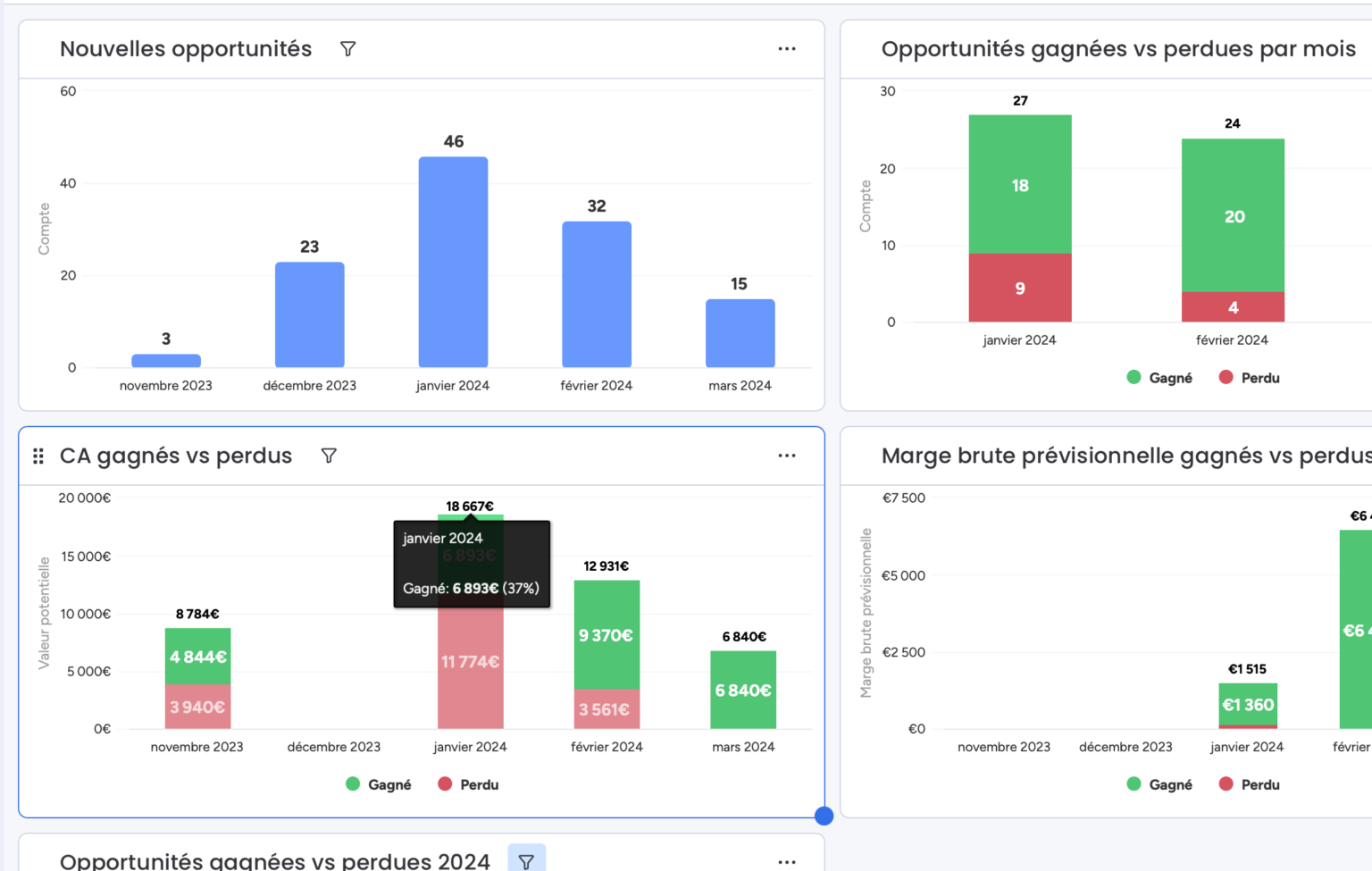
Task: Click the janvier 2024 bar showing 46
Action: (x=453, y=262)
